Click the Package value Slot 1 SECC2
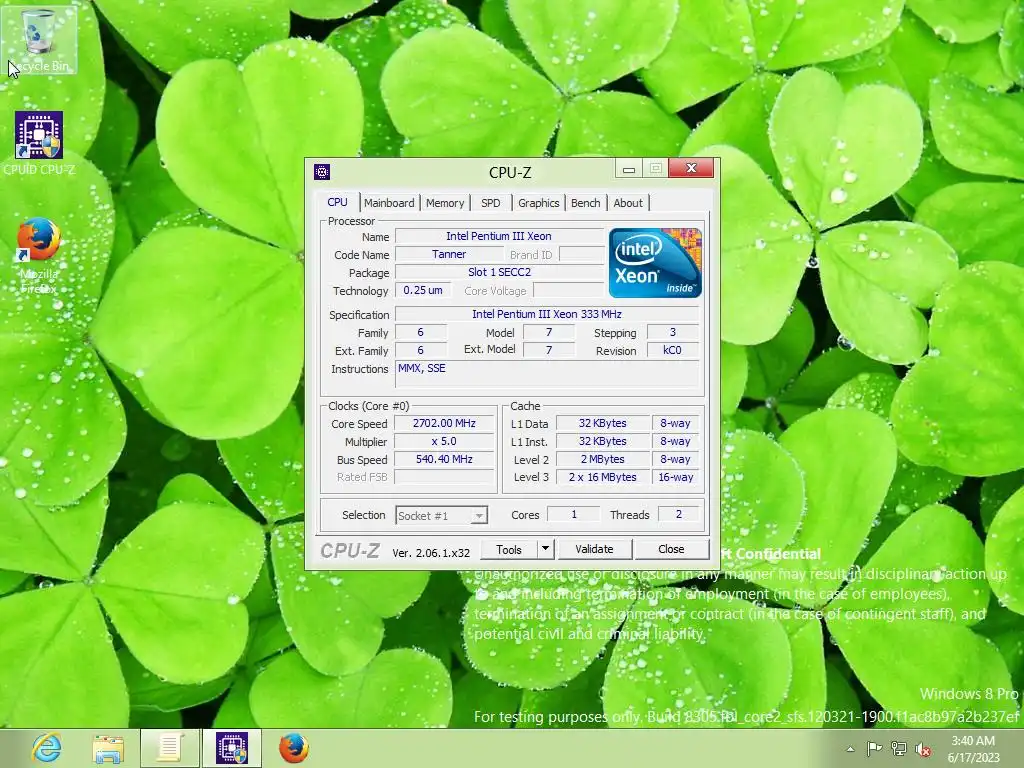The width and height of the screenshot is (1024, 768). [x=499, y=272]
